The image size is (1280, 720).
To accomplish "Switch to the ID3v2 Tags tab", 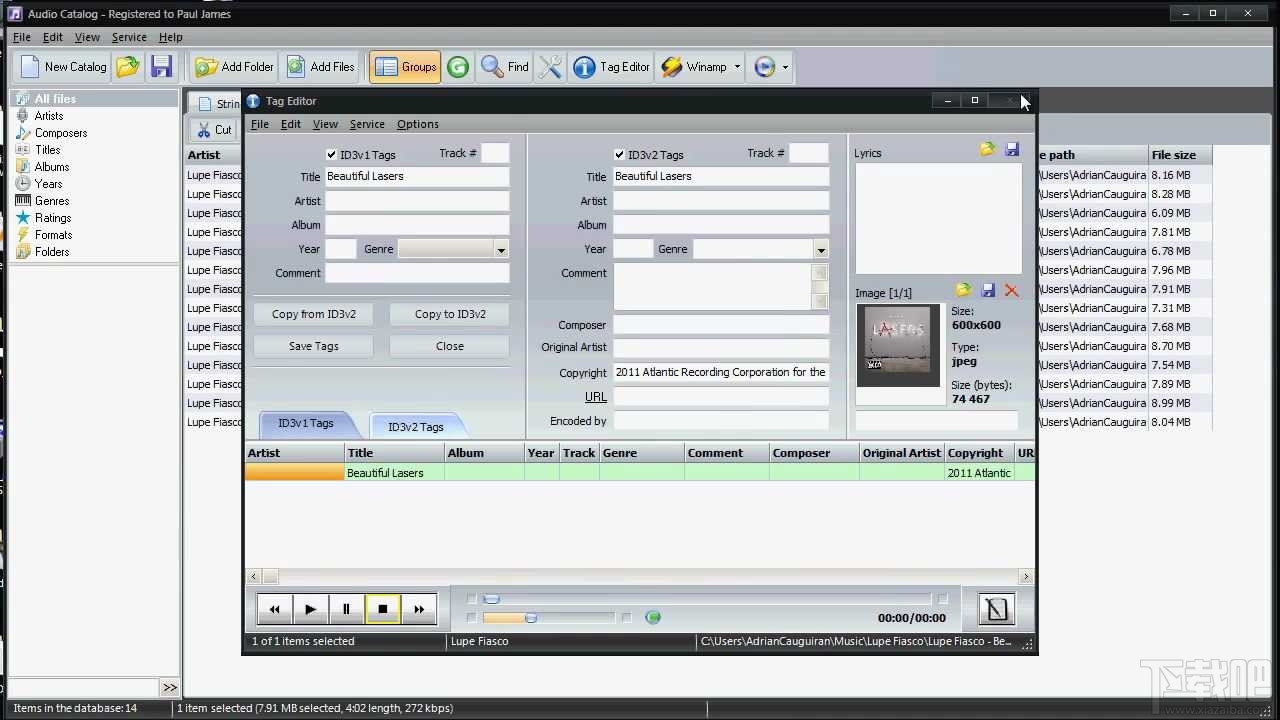I will (416, 427).
